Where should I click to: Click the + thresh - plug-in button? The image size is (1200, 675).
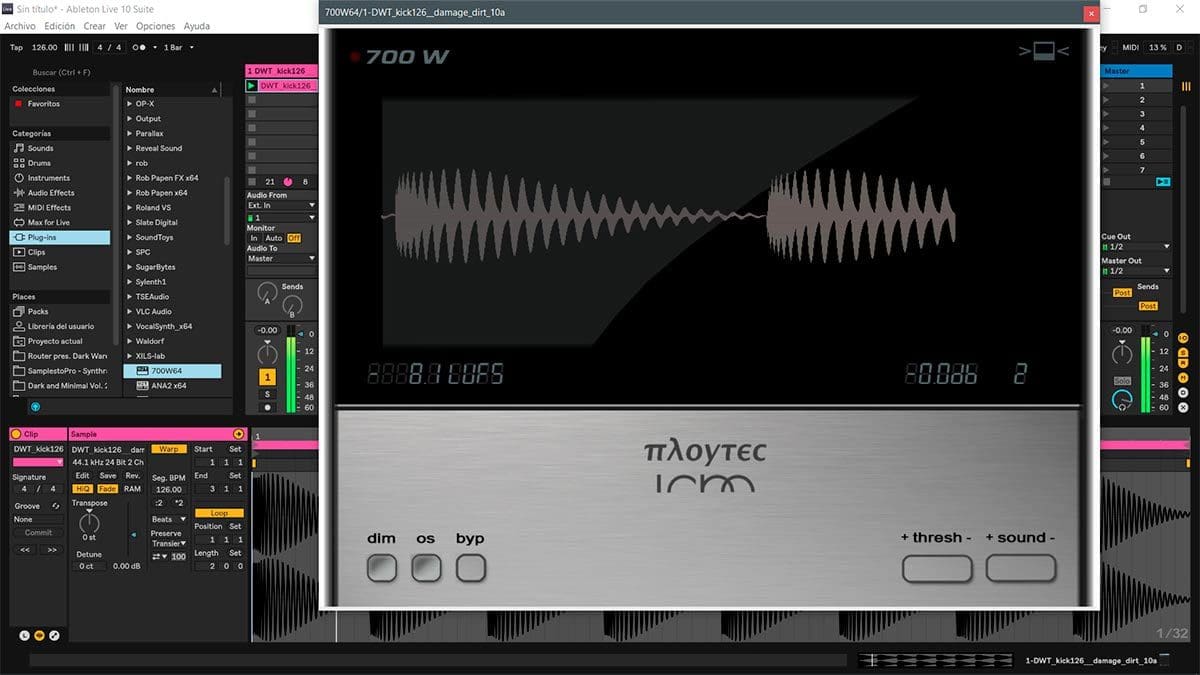click(x=937, y=568)
